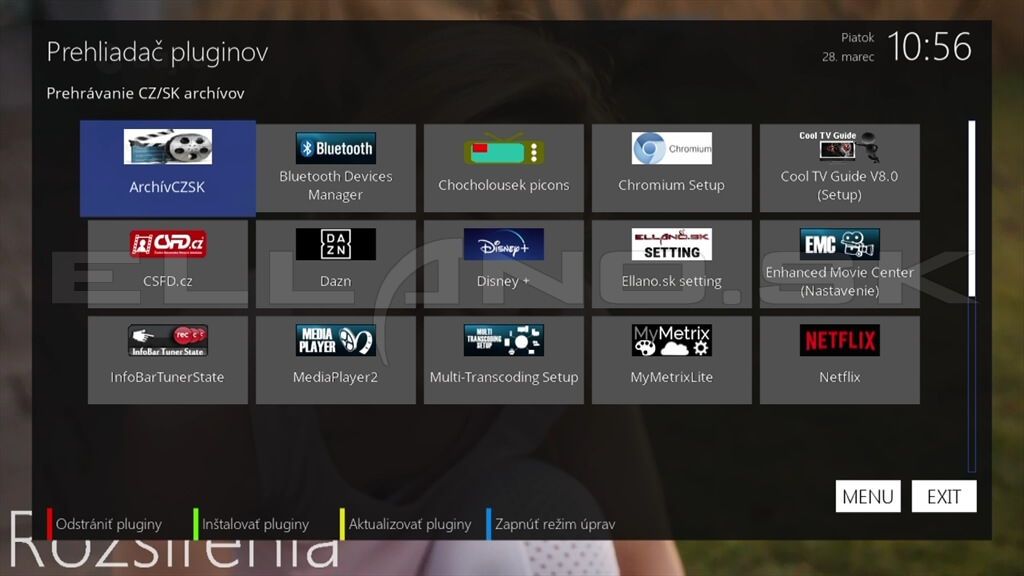
Task: Open Enhanced Movie Center settings
Action: coord(840,264)
